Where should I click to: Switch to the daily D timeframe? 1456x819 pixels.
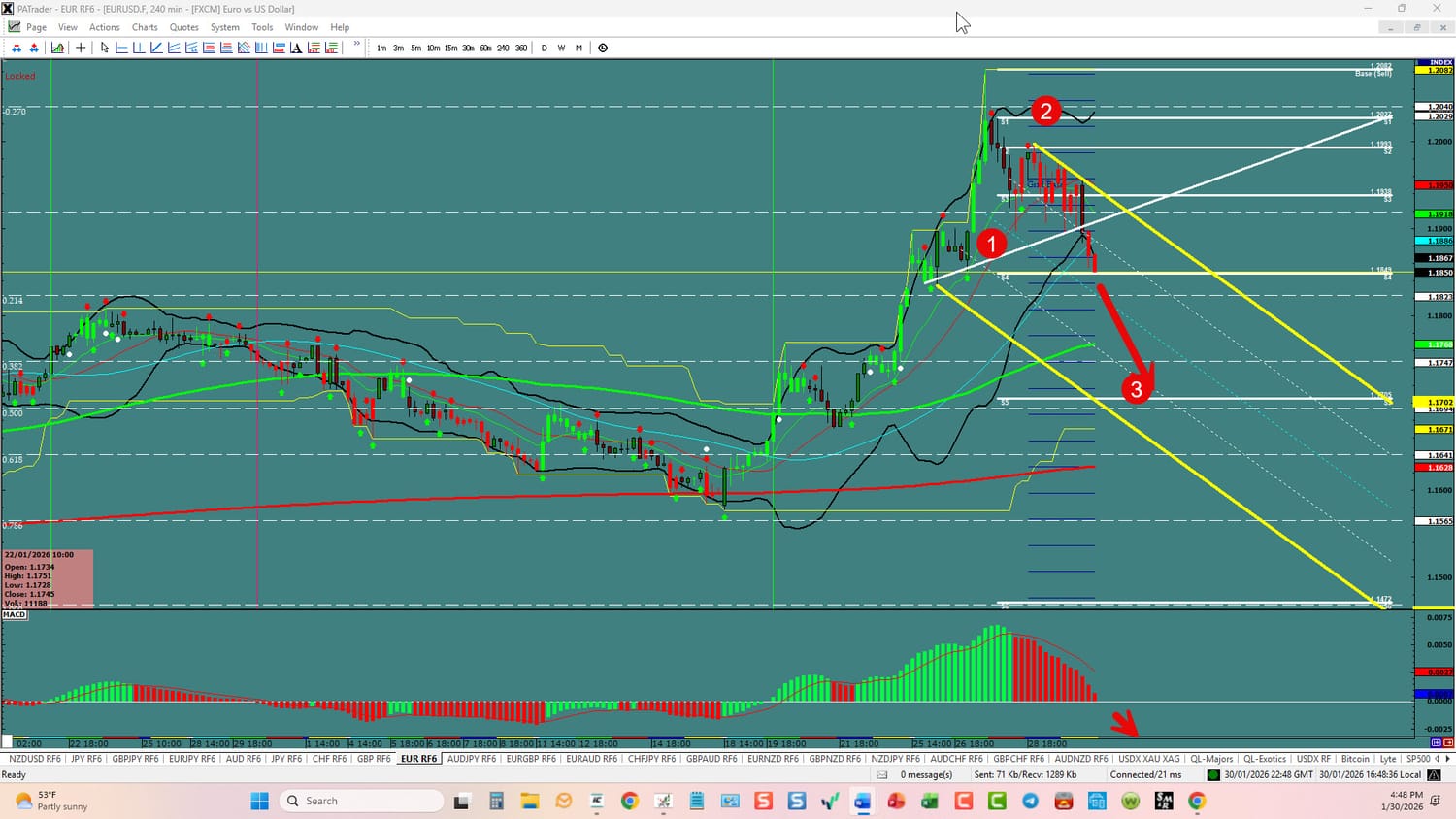[x=544, y=48]
